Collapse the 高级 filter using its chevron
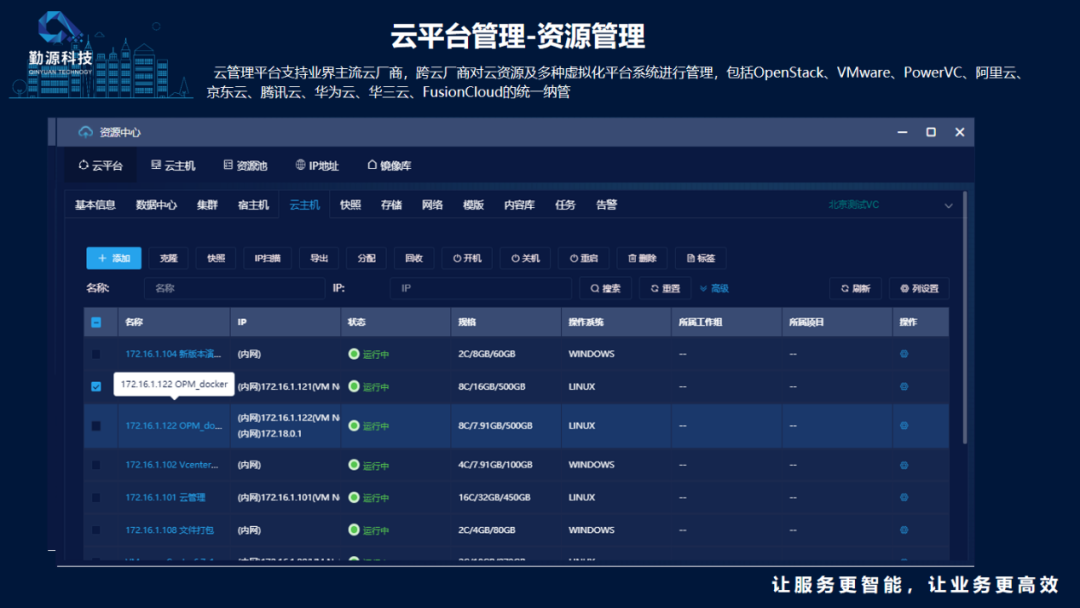The image size is (1080, 608). coord(703,288)
